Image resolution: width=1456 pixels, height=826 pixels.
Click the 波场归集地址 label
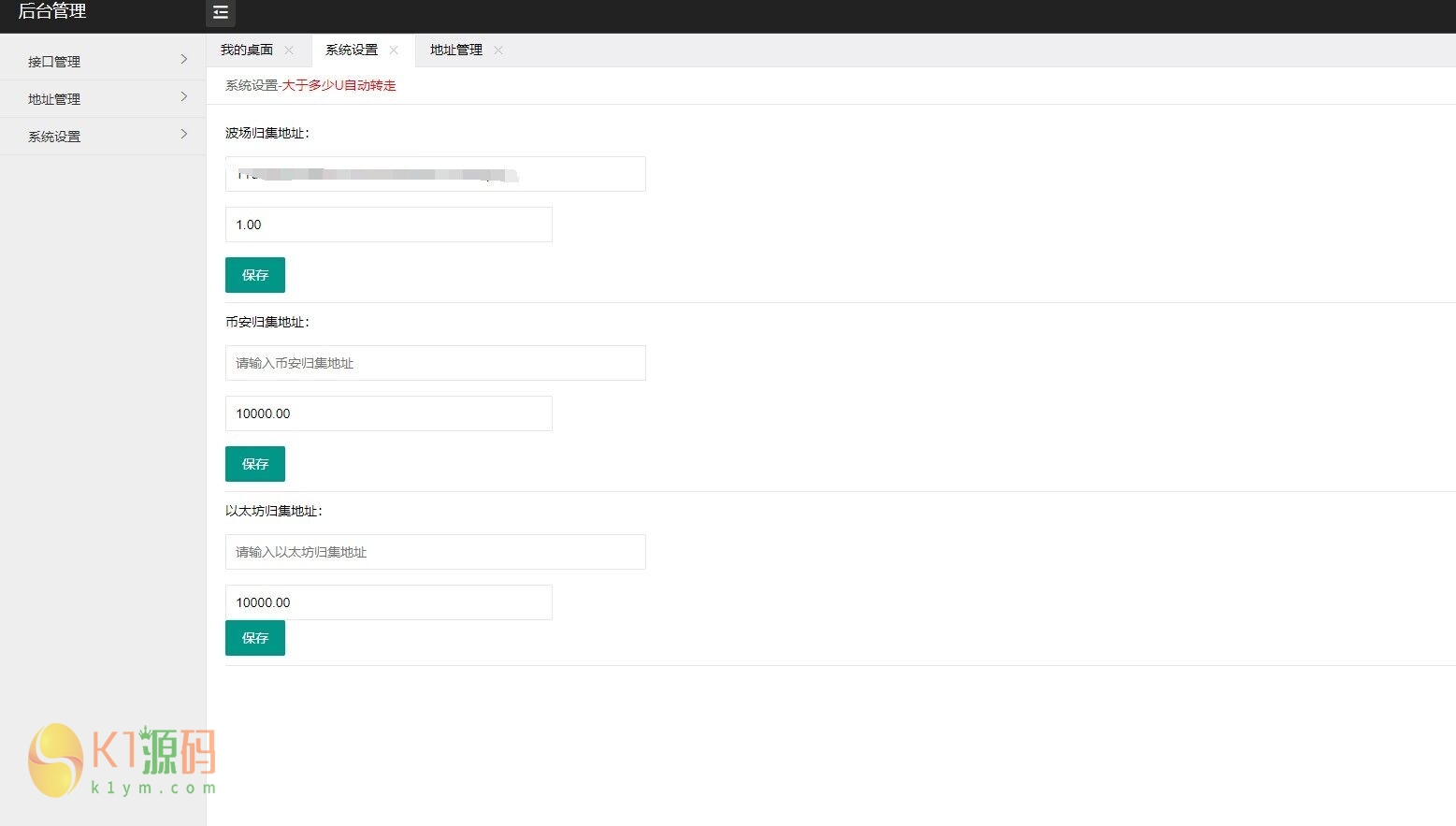[x=267, y=133]
